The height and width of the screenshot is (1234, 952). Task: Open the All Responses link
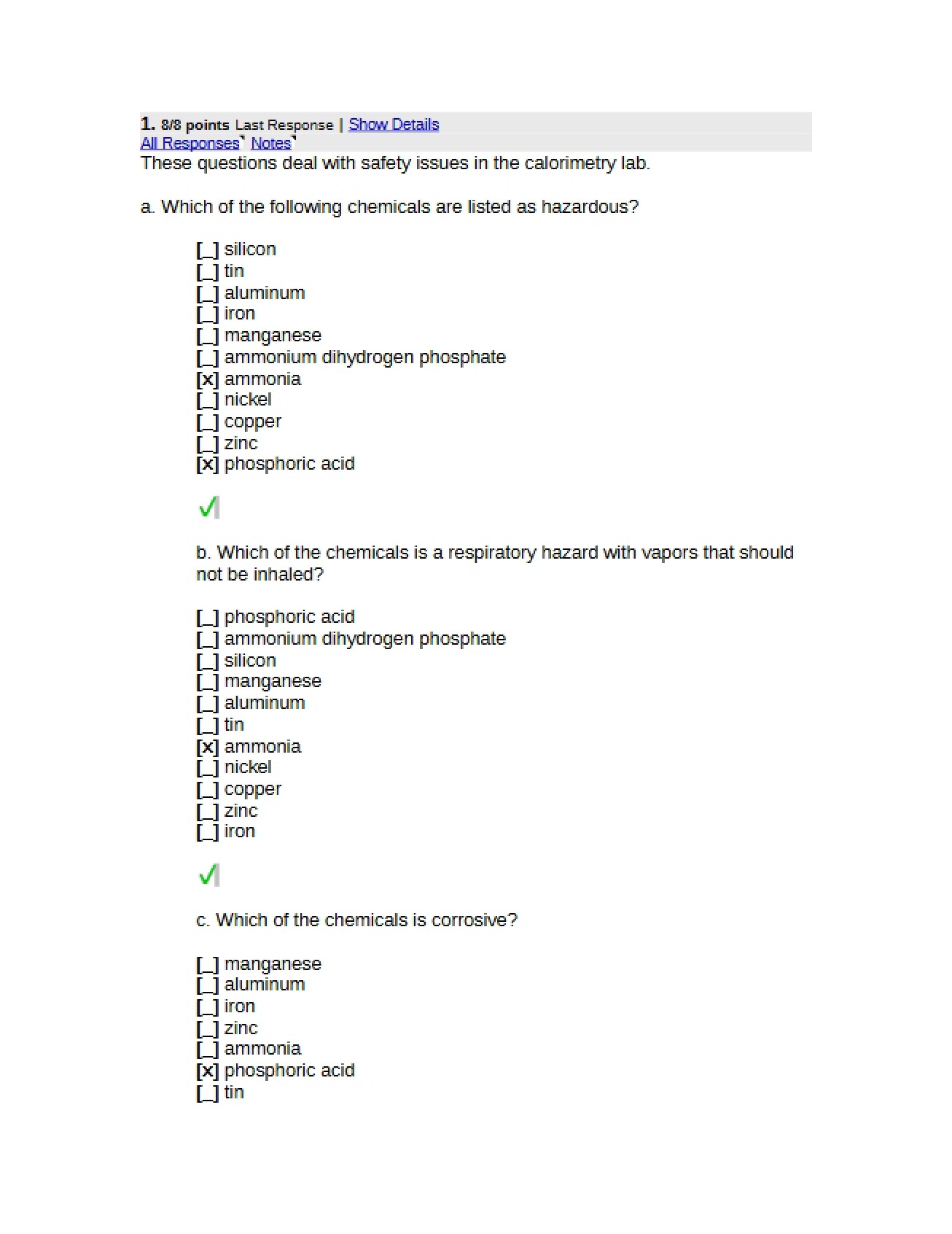(190, 143)
